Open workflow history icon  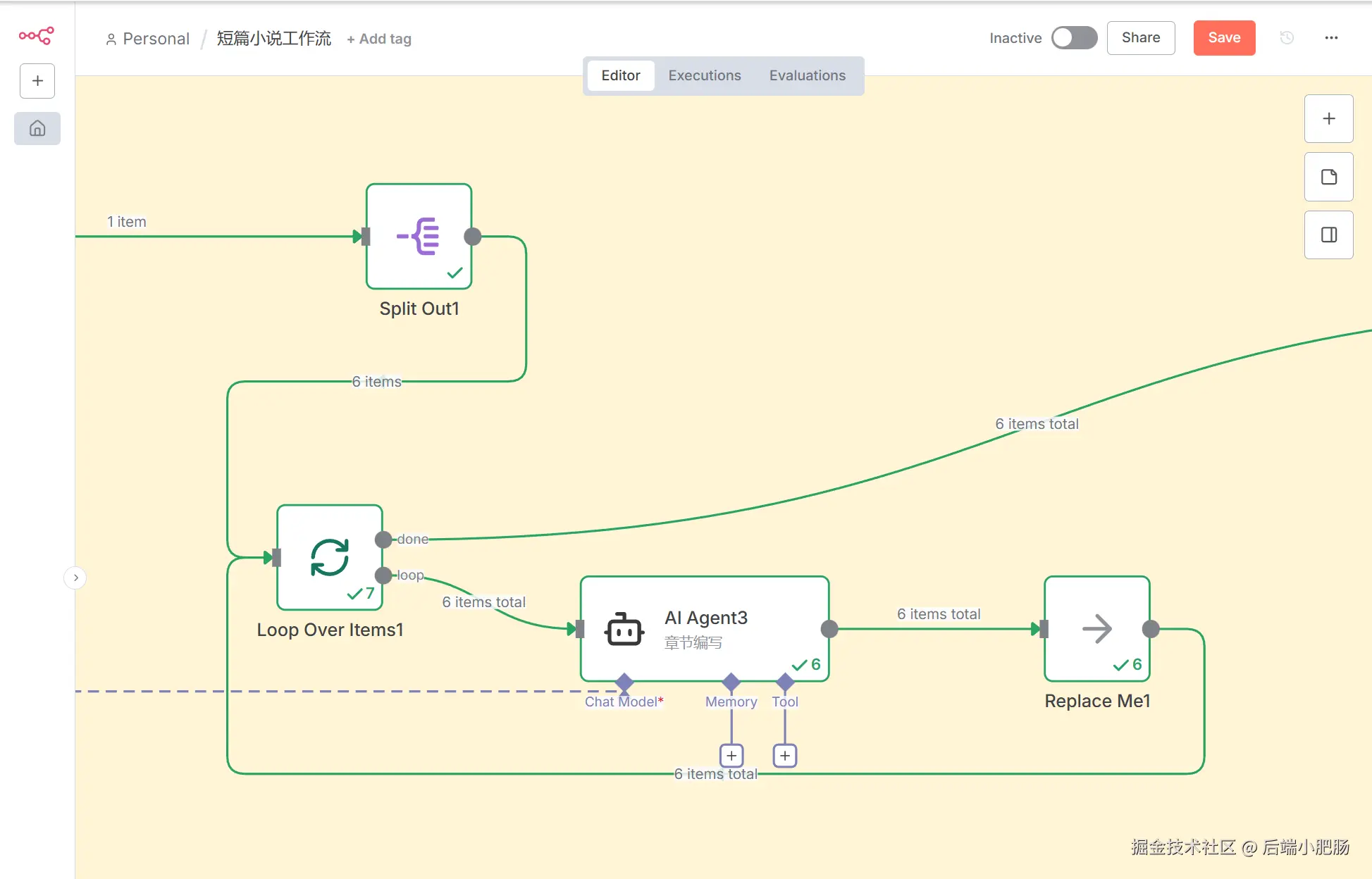point(1287,38)
